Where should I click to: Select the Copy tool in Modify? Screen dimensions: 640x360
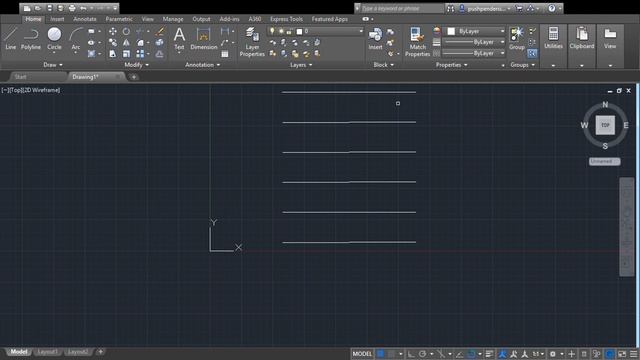tap(113, 42)
